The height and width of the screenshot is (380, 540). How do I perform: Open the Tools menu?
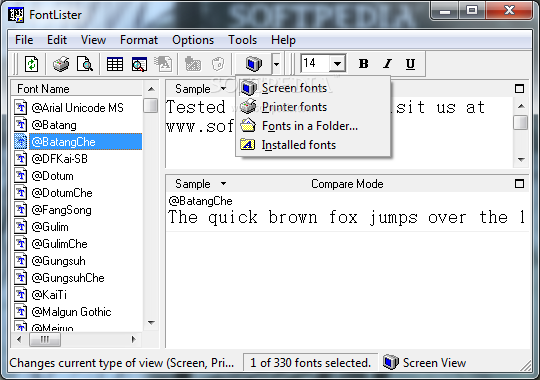point(242,40)
